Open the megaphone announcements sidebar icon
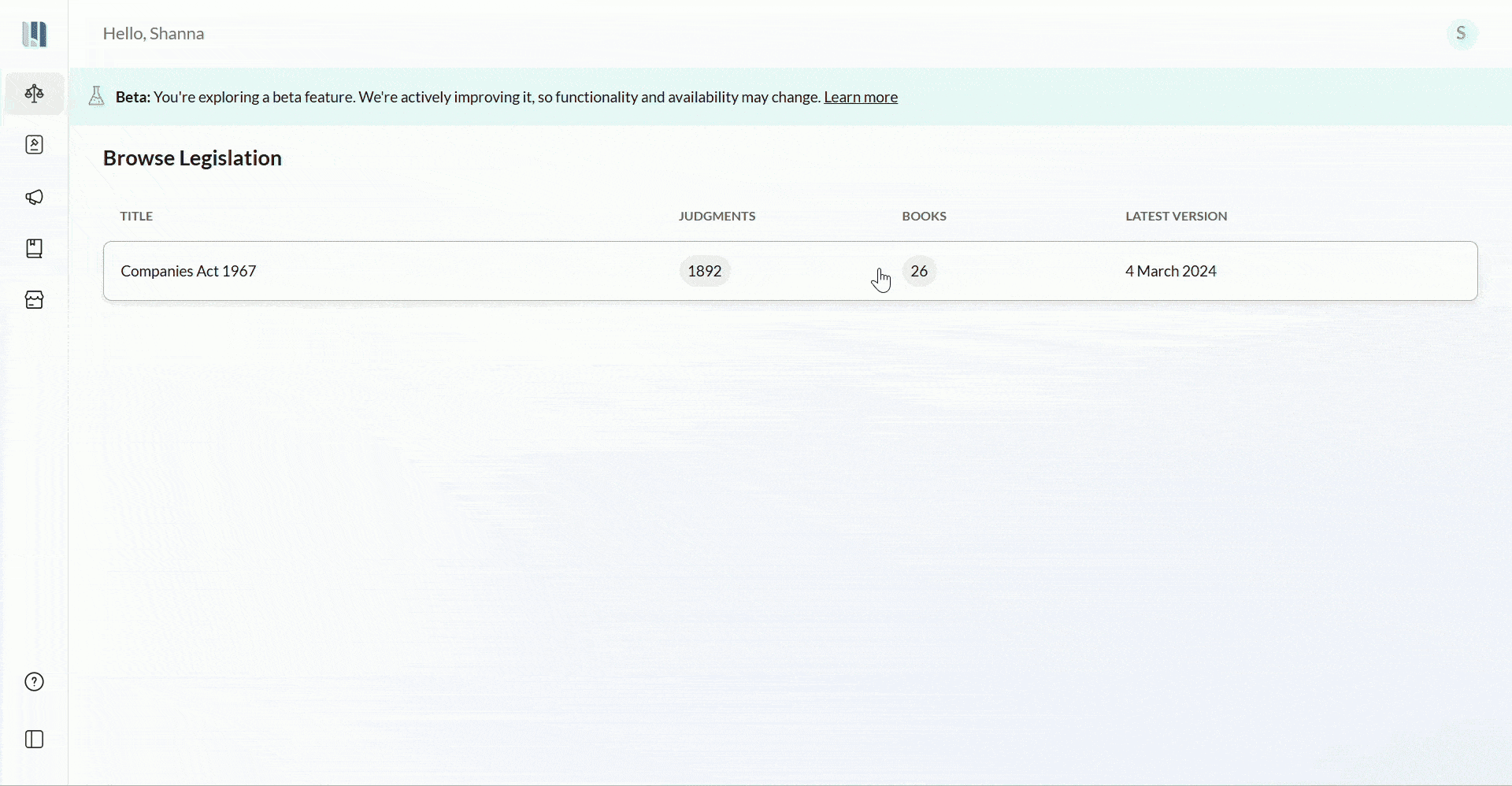The height and width of the screenshot is (786, 1512). tap(35, 198)
